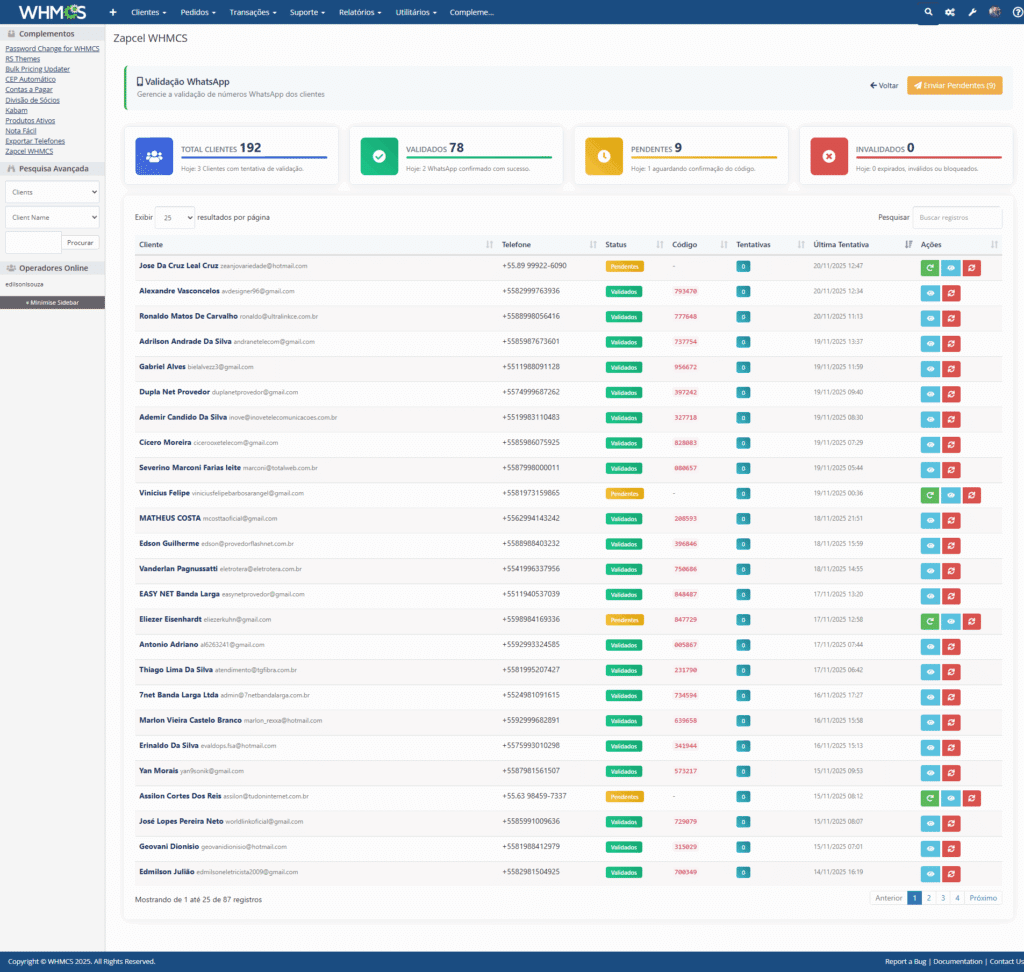Viewport: 1024px width, 972px height.
Task: Click red reset icon for Edmilson Julião
Action: tap(951, 874)
